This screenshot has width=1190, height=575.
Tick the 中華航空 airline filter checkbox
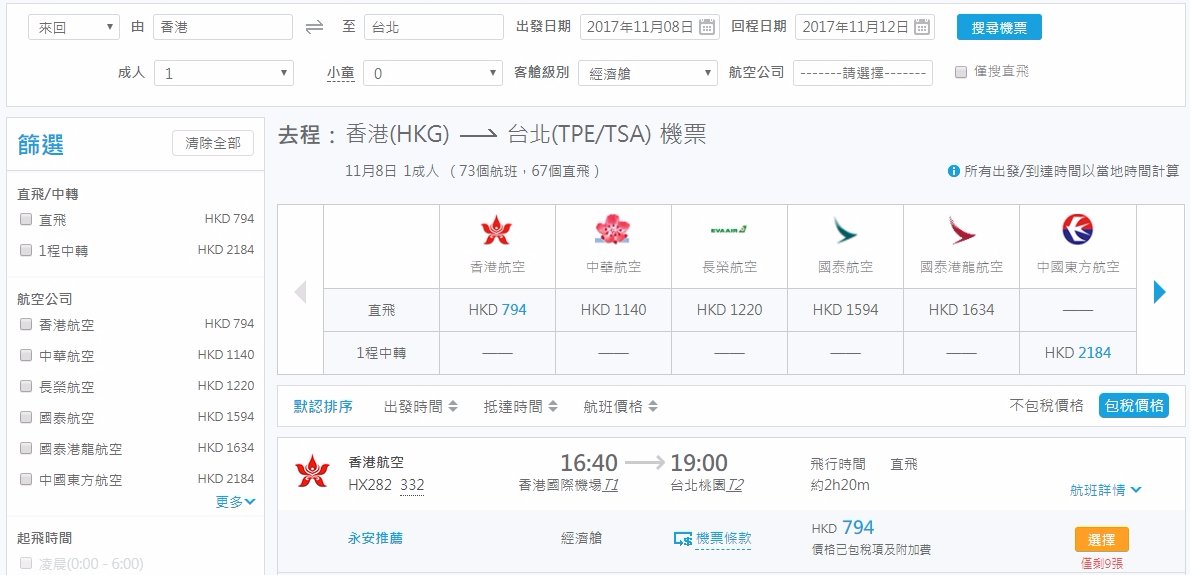tap(26, 355)
